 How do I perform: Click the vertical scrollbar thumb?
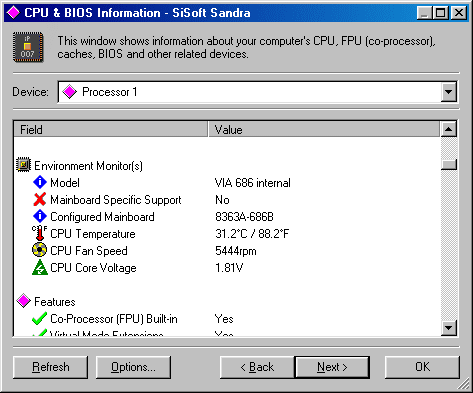pyautogui.click(x=449, y=164)
